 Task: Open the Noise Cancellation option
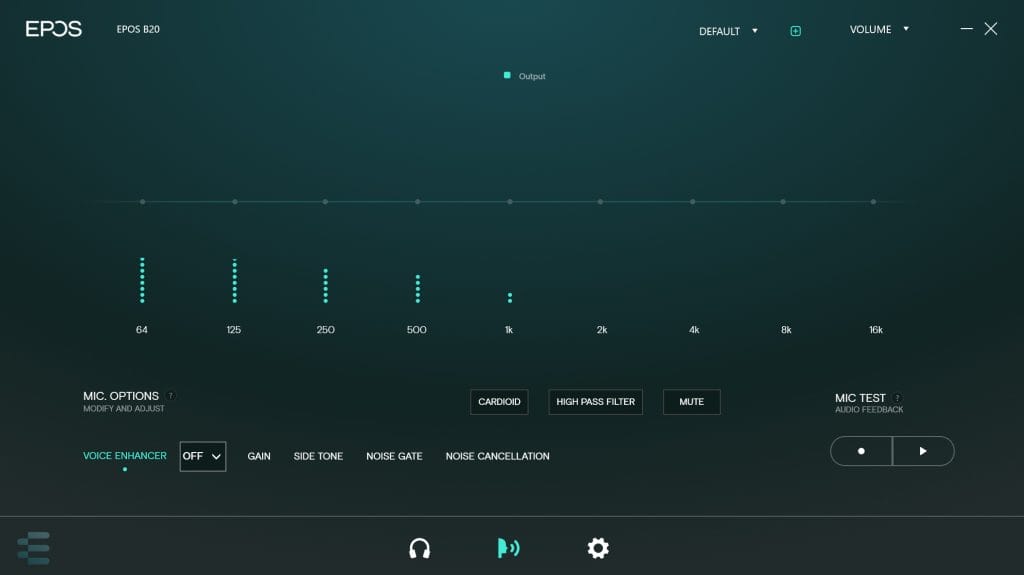(497, 456)
